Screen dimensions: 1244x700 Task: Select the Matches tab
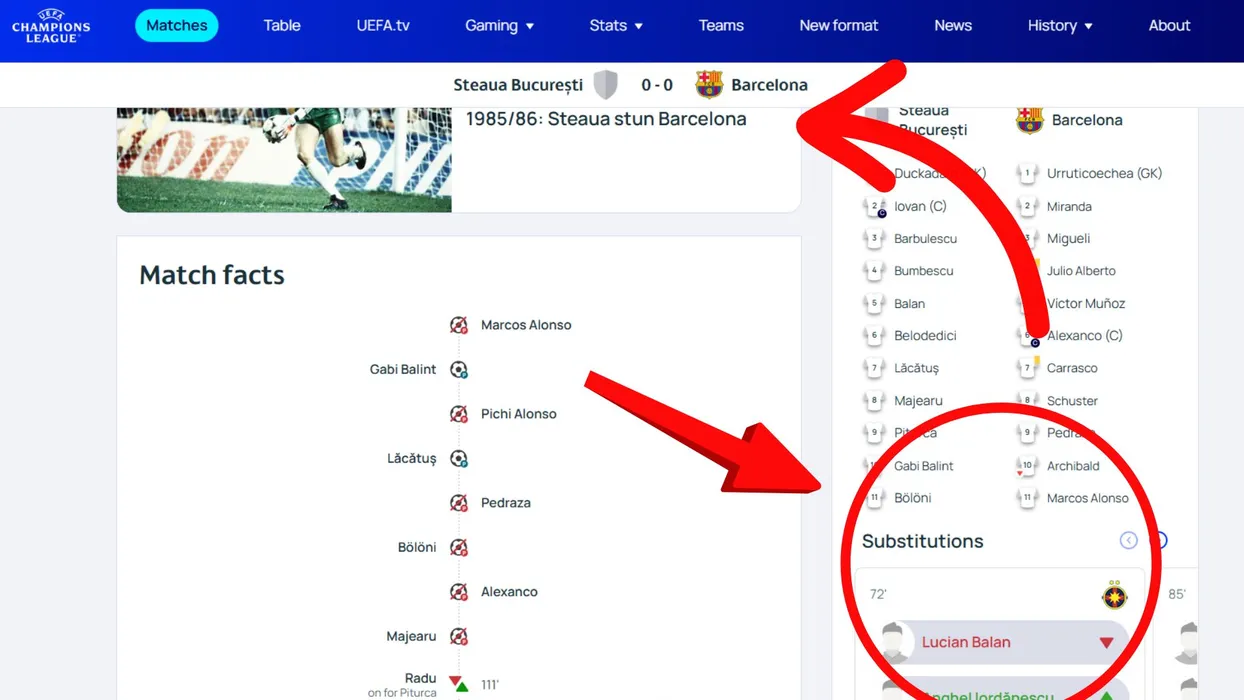[x=177, y=26]
